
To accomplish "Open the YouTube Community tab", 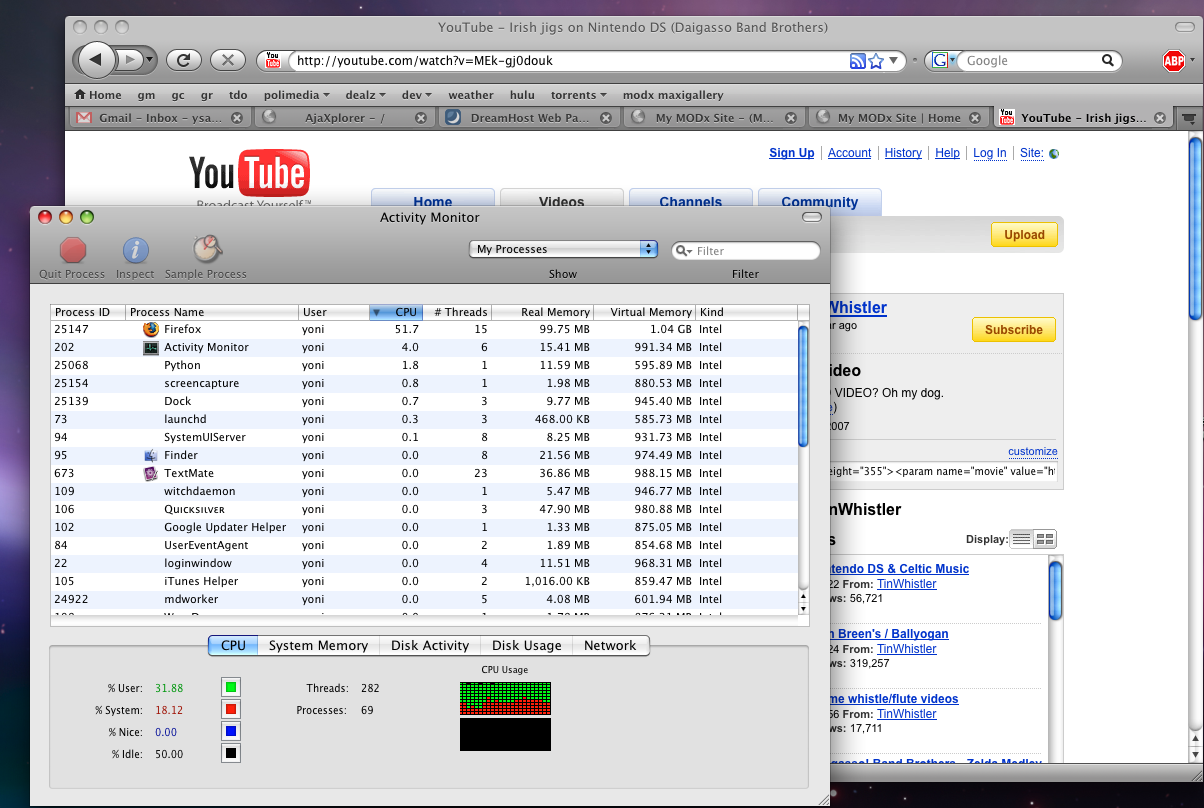I will click(x=820, y=201).
